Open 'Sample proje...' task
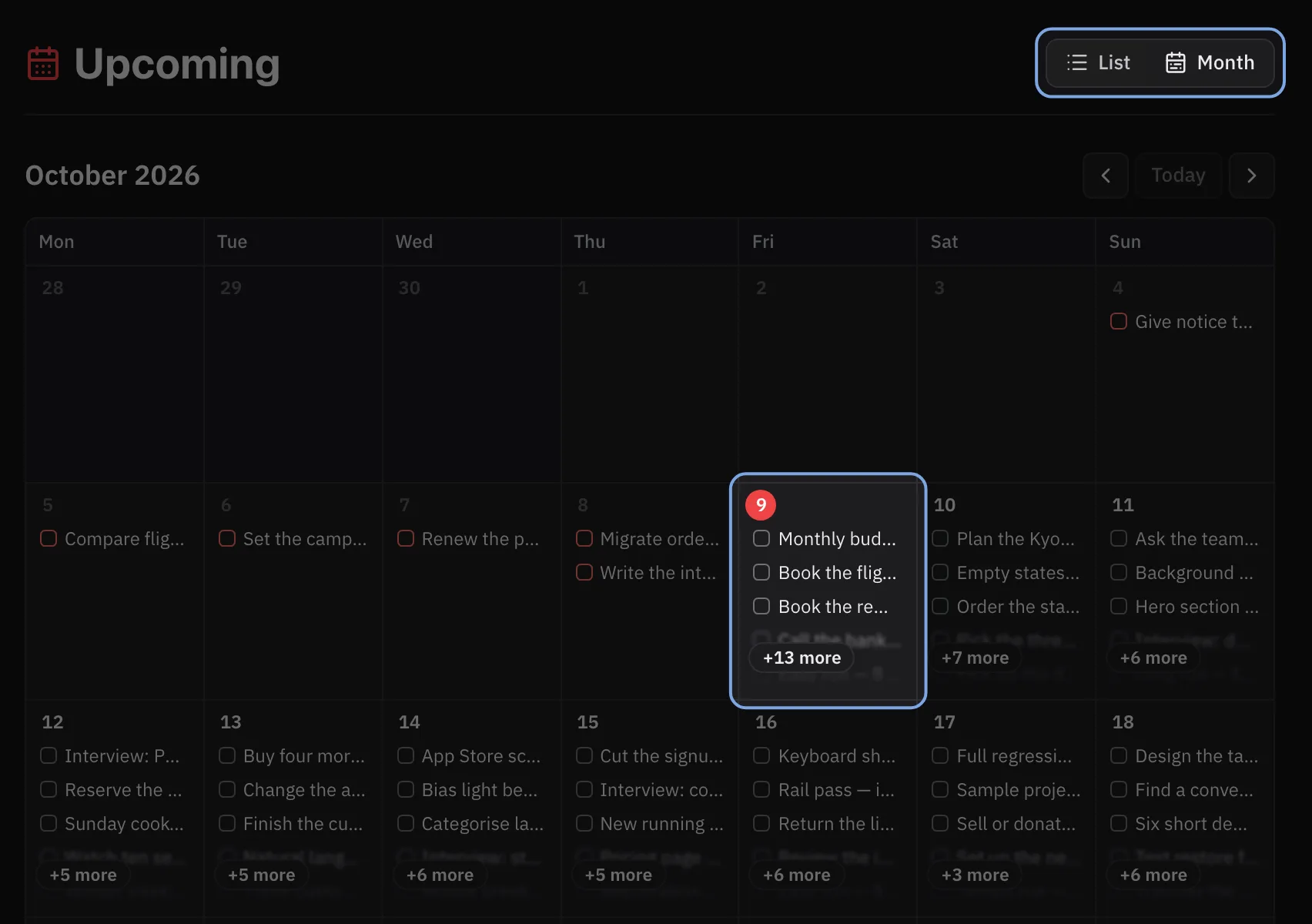The width and height of the screenshot is (1312, 924). 1019,789
